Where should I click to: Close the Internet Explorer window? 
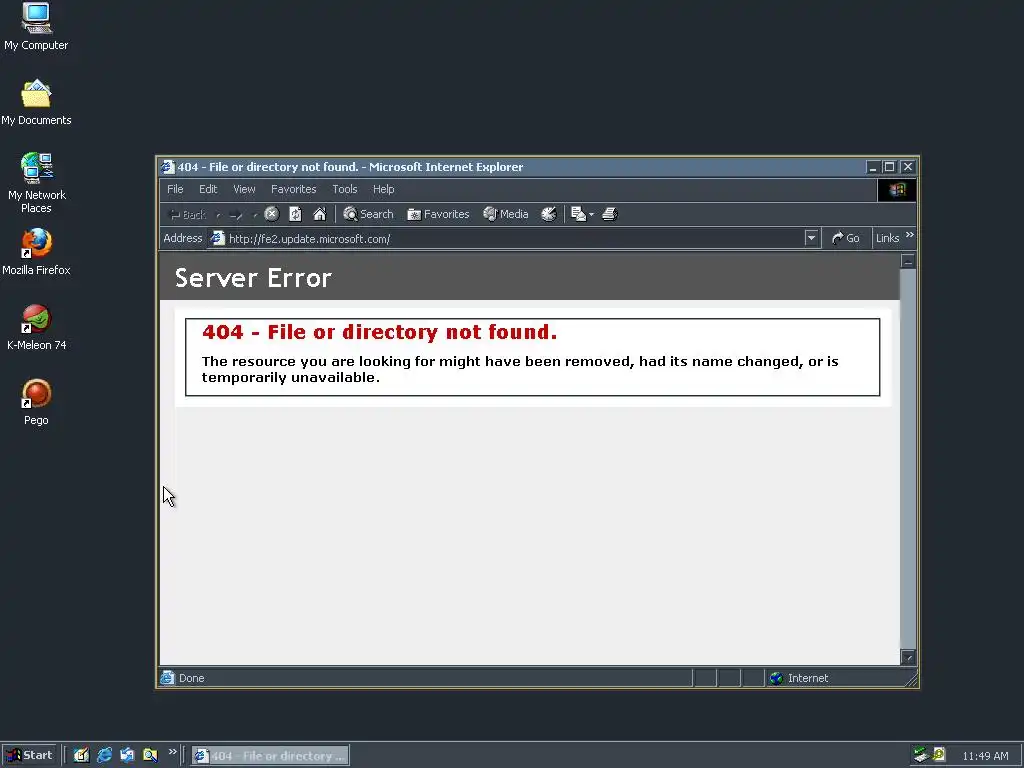click(908, 167)
